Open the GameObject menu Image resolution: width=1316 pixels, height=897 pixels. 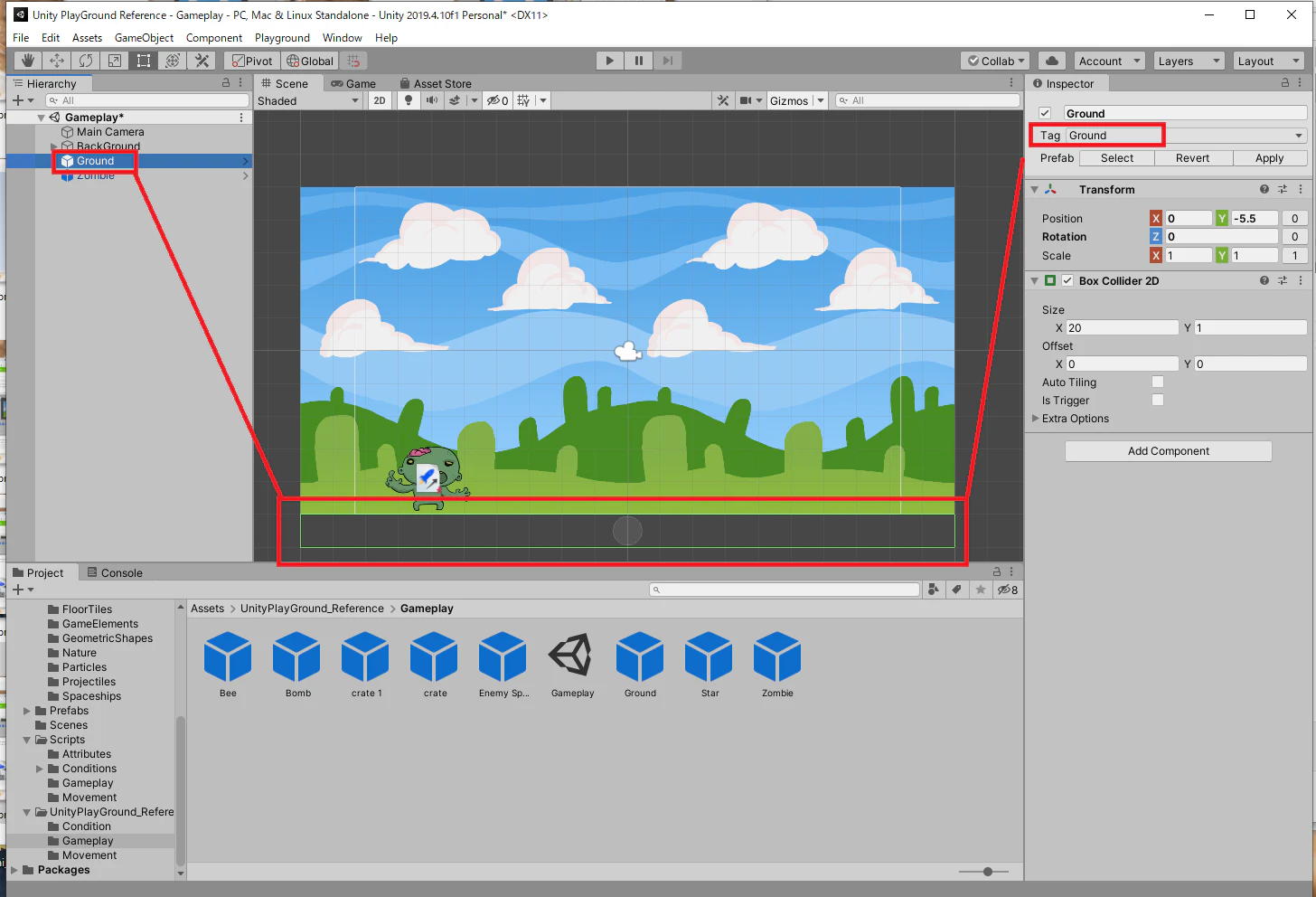click(144, 38)
